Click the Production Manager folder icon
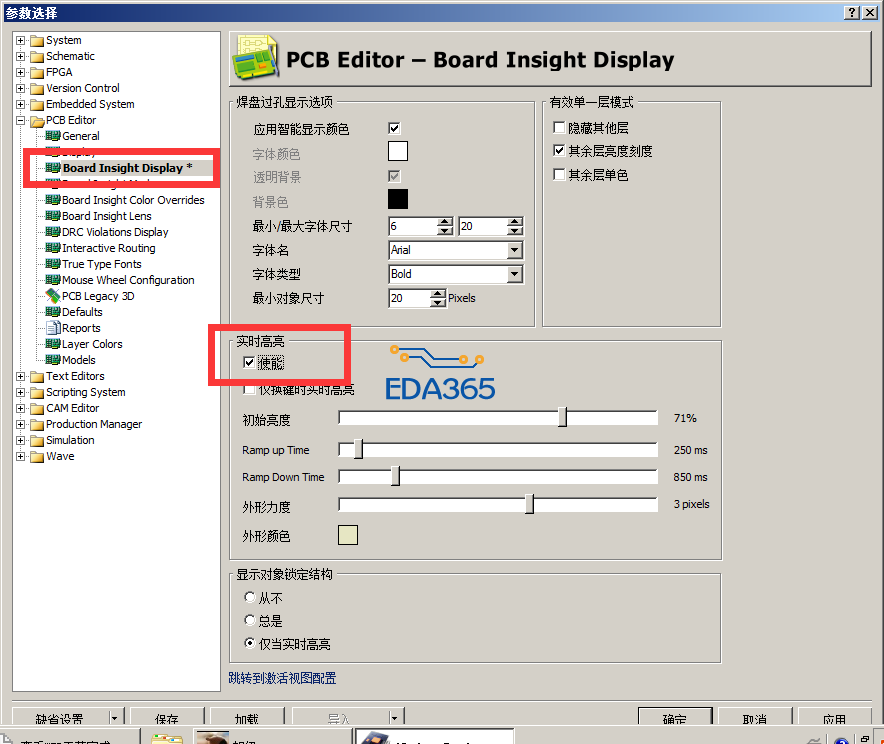Screen dimensions: 884x744 pyautogui.click(x=37, y=424)
